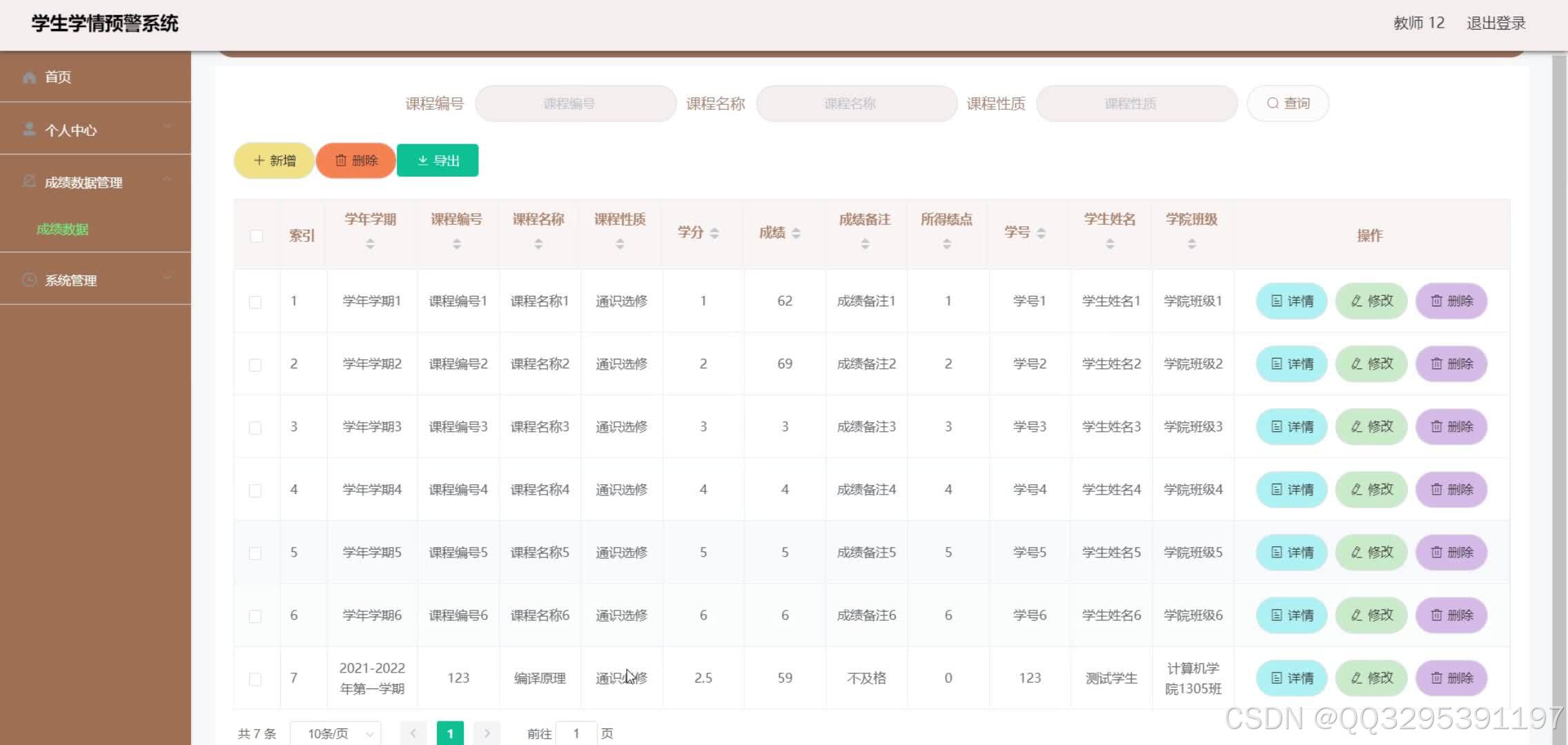Screen dimensions: 1568x745
Task: Click the clock icon beside 系统管理
Action: coord(29,279)
